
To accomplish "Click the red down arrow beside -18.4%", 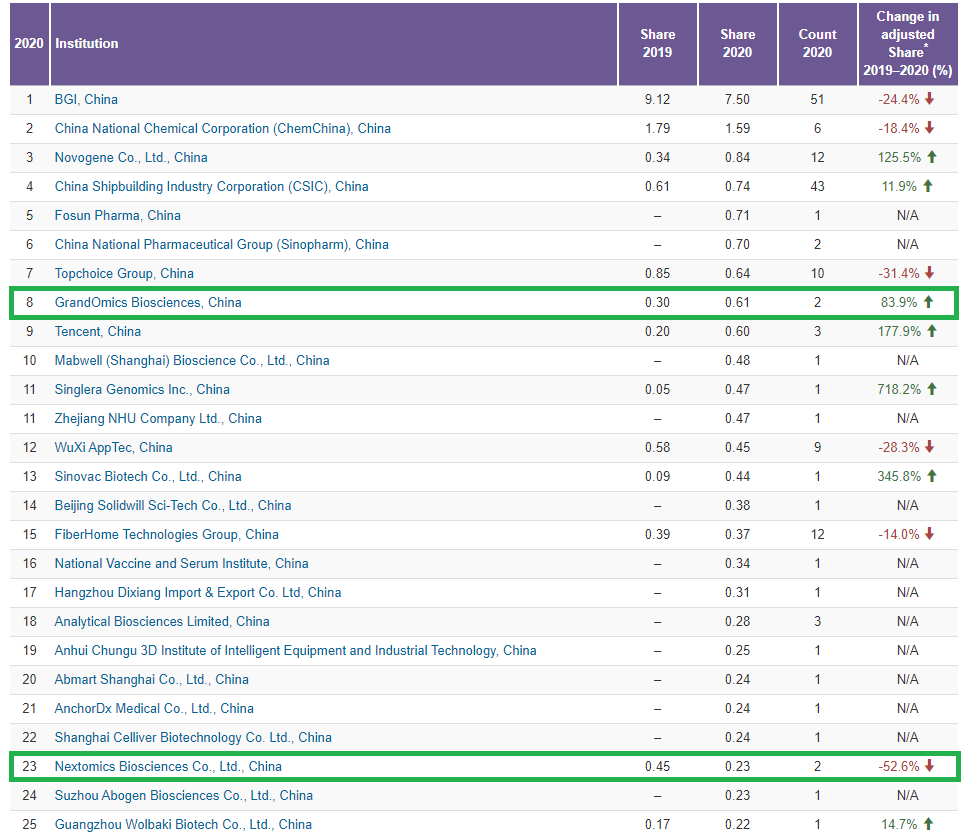I will click(930, 128).
